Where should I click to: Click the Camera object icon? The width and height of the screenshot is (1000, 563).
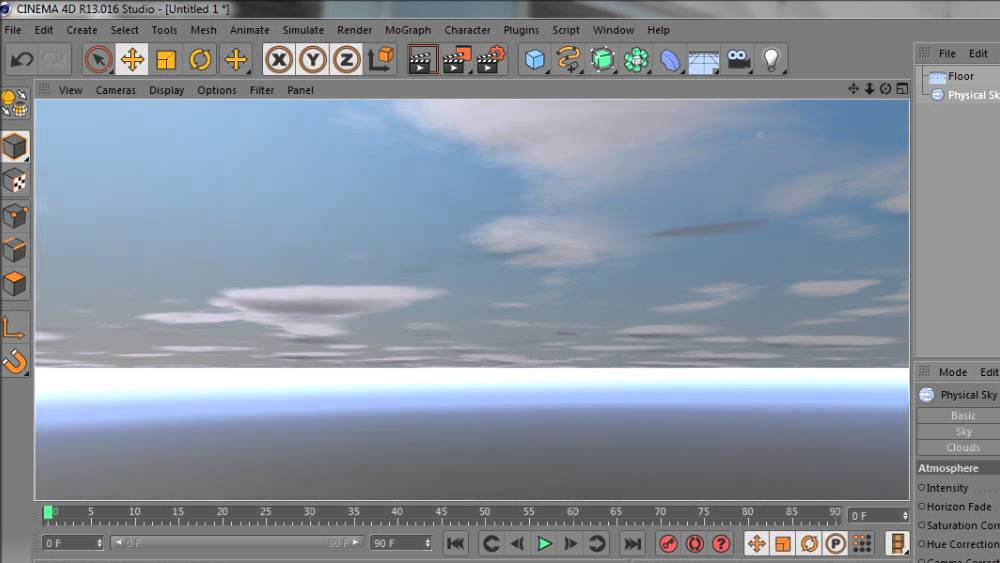click(738, 60)
